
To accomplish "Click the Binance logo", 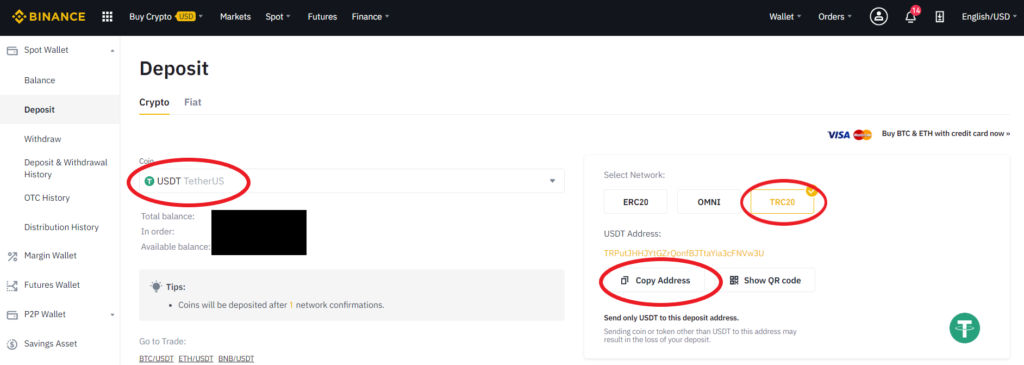I will tap(48, 16).
